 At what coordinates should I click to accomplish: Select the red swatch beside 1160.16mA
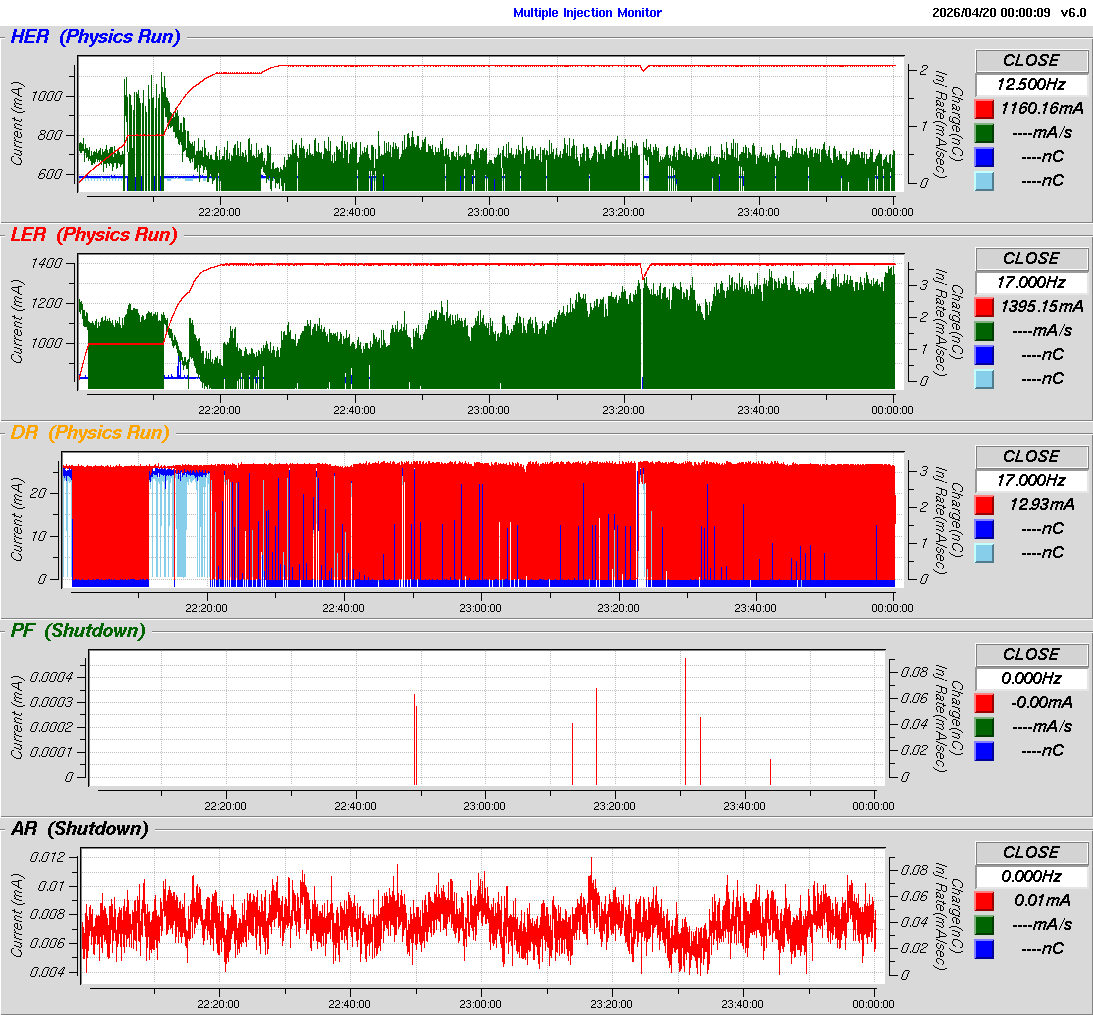point(984,109)
